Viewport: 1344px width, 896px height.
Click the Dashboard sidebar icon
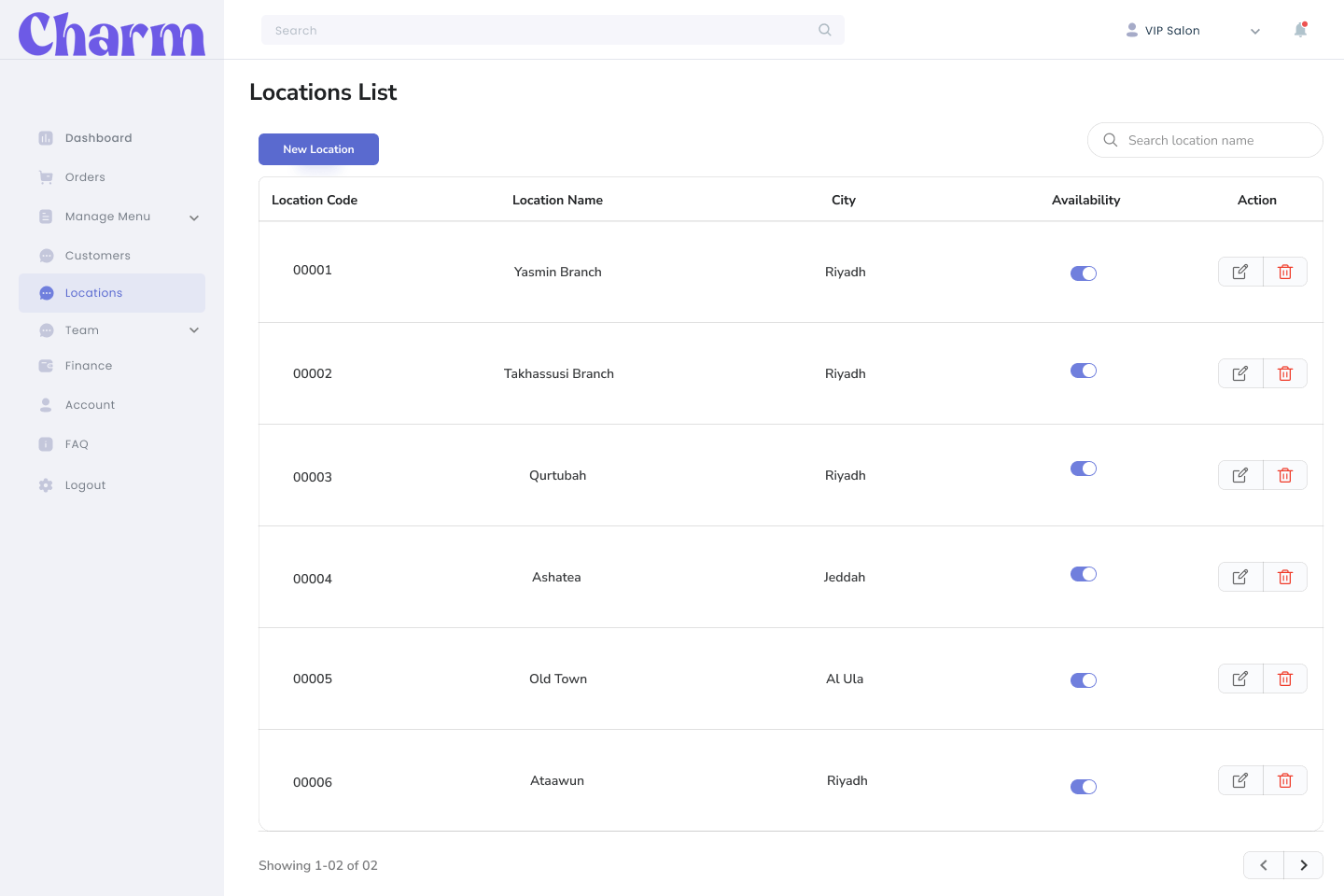[46, 138]
